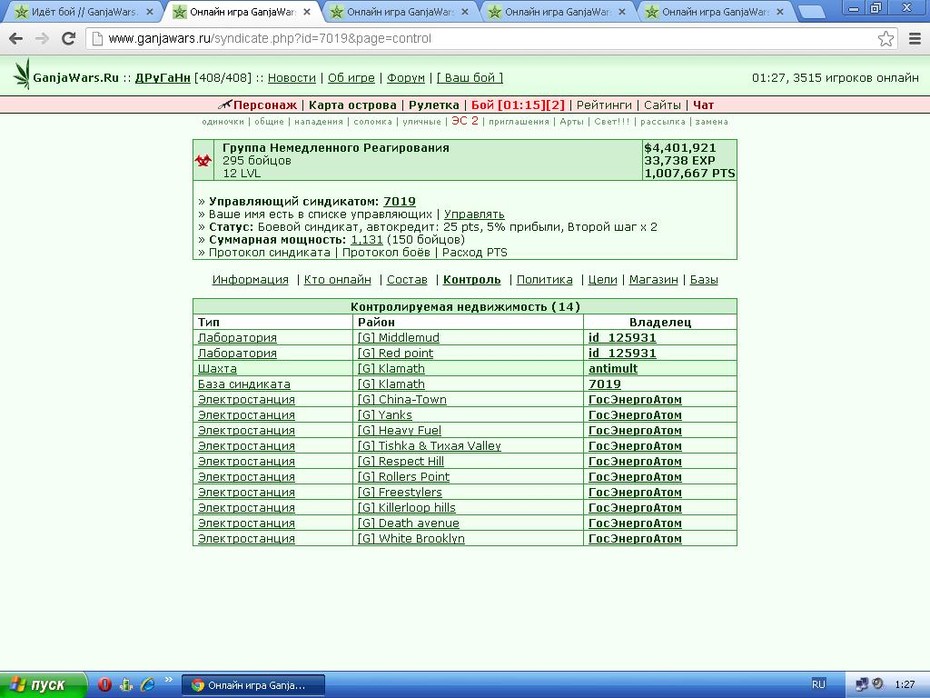The image size is (930, 698).
Task: Open the ДРуГаНн profile link
Action: pyautogui.click(x=163, y=78)
